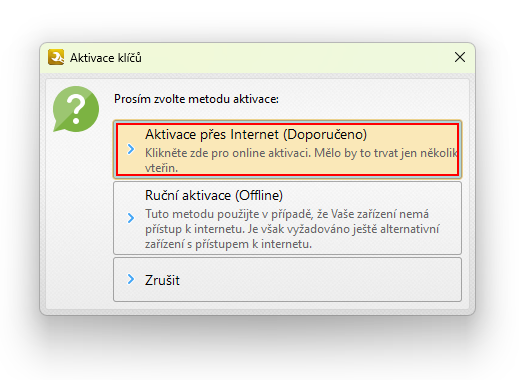Screen dimensions: 519x380
Task: Click the "Klikněte zde pro online aktivaci" description
Action: click(301, 160)
